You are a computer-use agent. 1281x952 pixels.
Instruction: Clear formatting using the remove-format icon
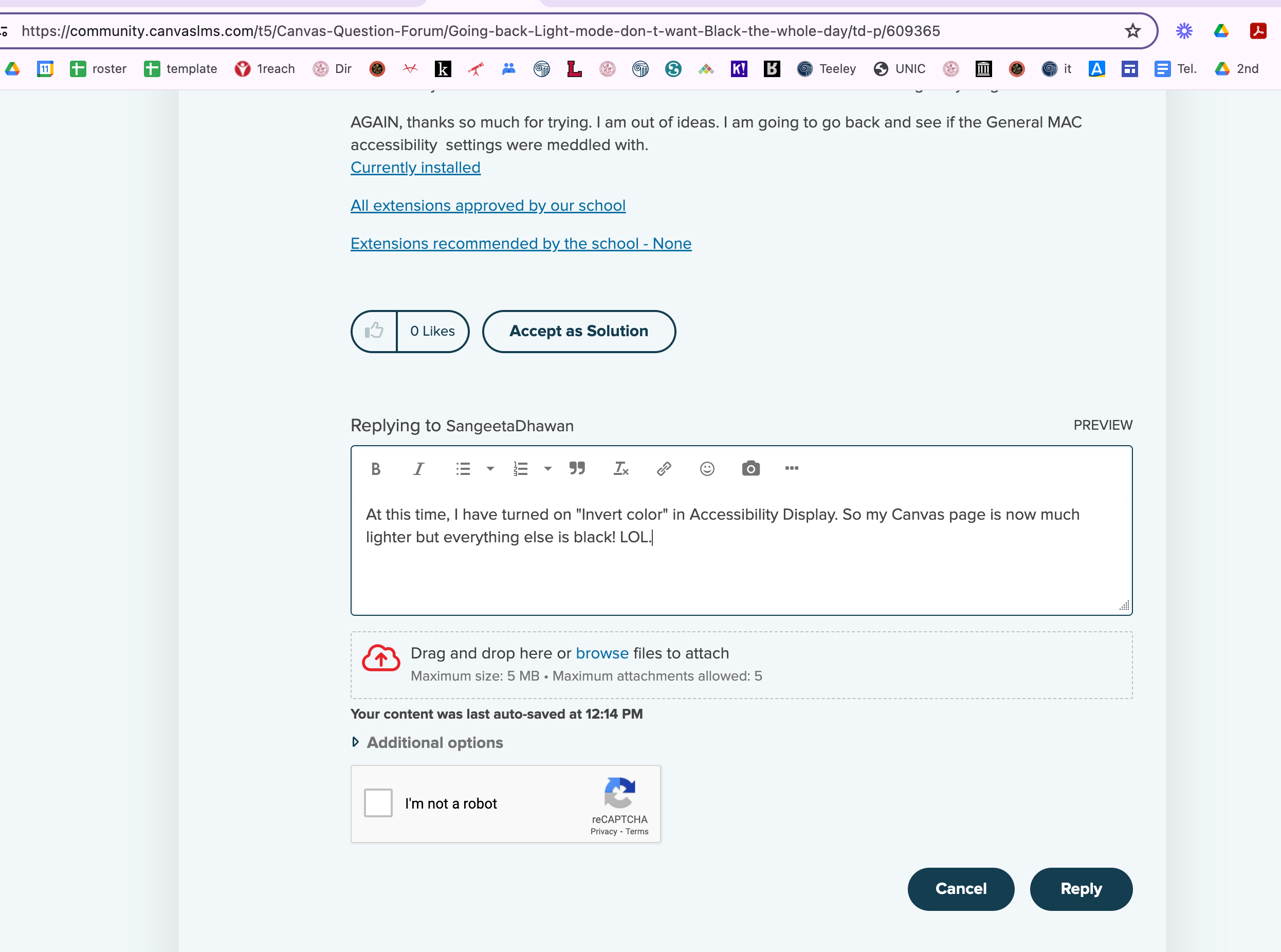click(620, 468)
